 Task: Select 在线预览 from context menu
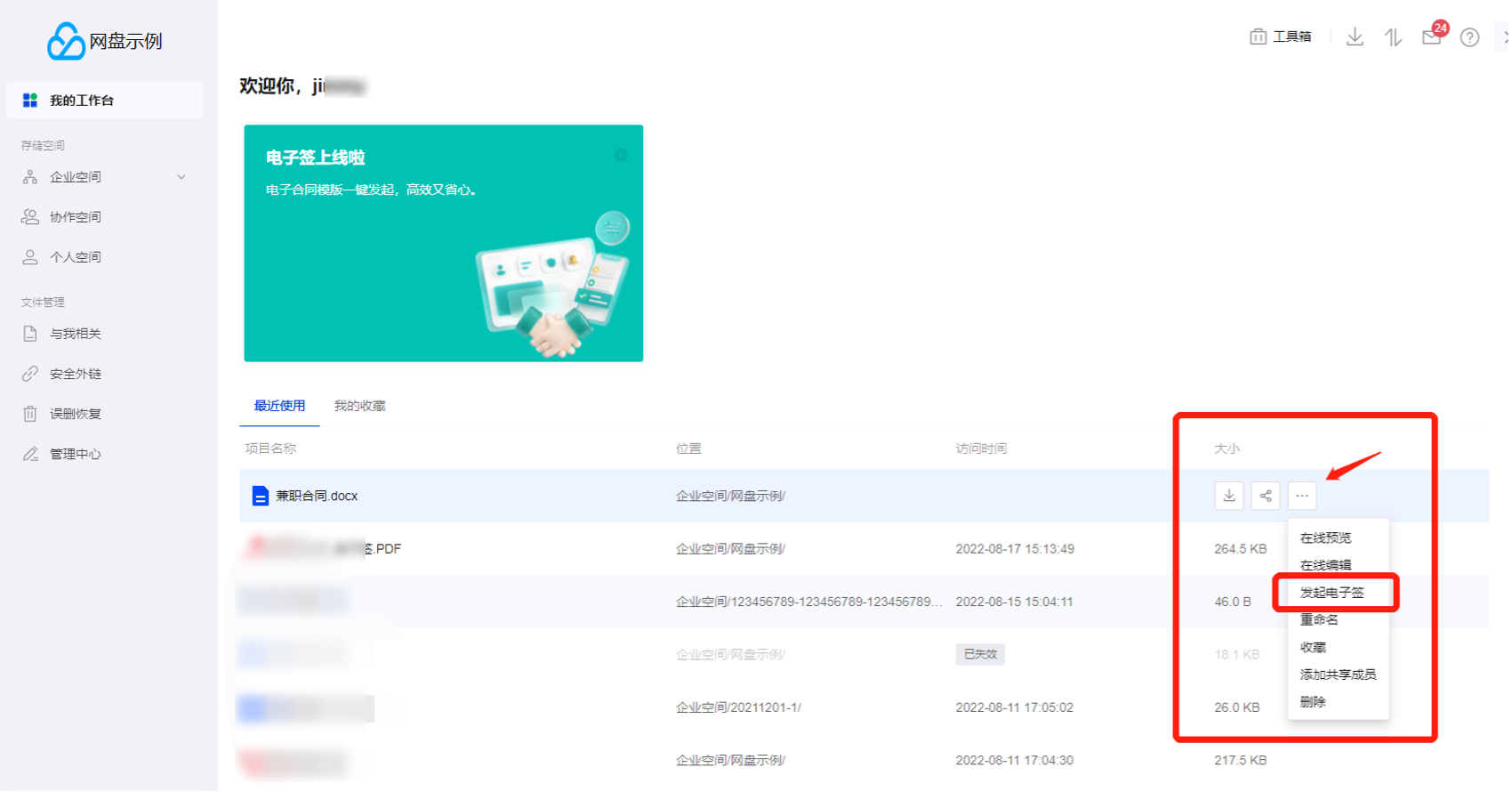[x=1325, y=537]
